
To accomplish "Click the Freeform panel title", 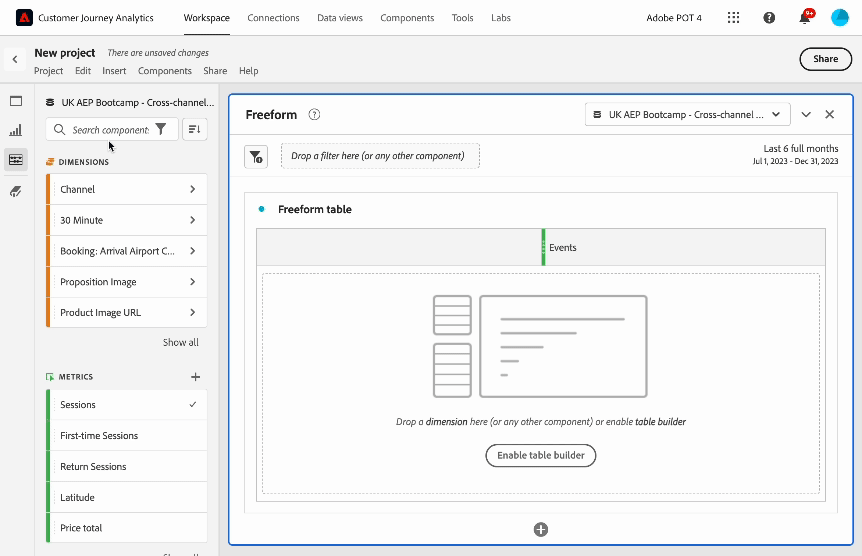I will tap(271, 114).
